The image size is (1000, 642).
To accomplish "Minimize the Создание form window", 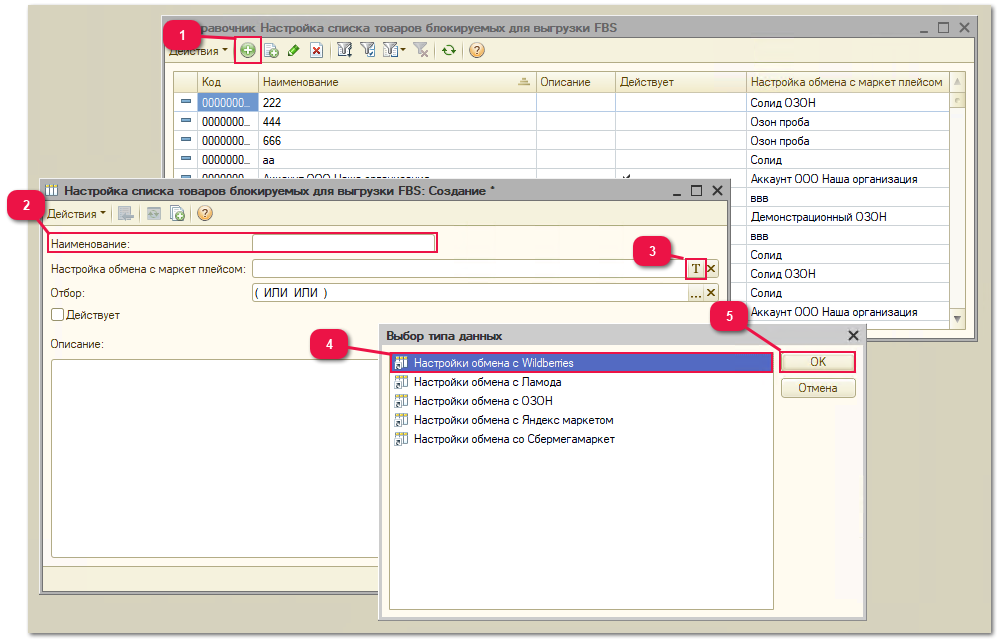I will [x=677, y=192].
